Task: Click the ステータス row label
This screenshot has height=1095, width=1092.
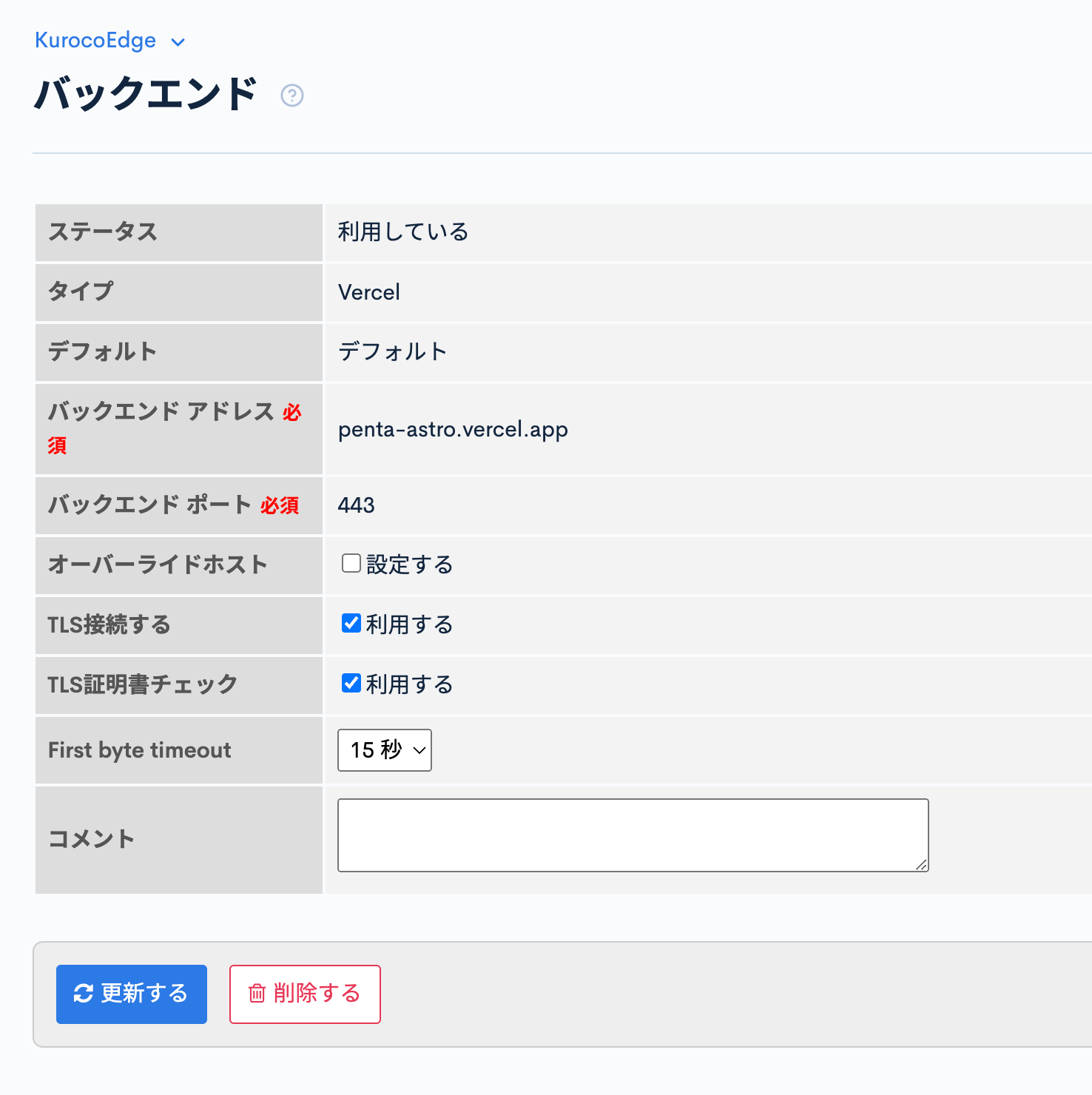Action: 103,232
